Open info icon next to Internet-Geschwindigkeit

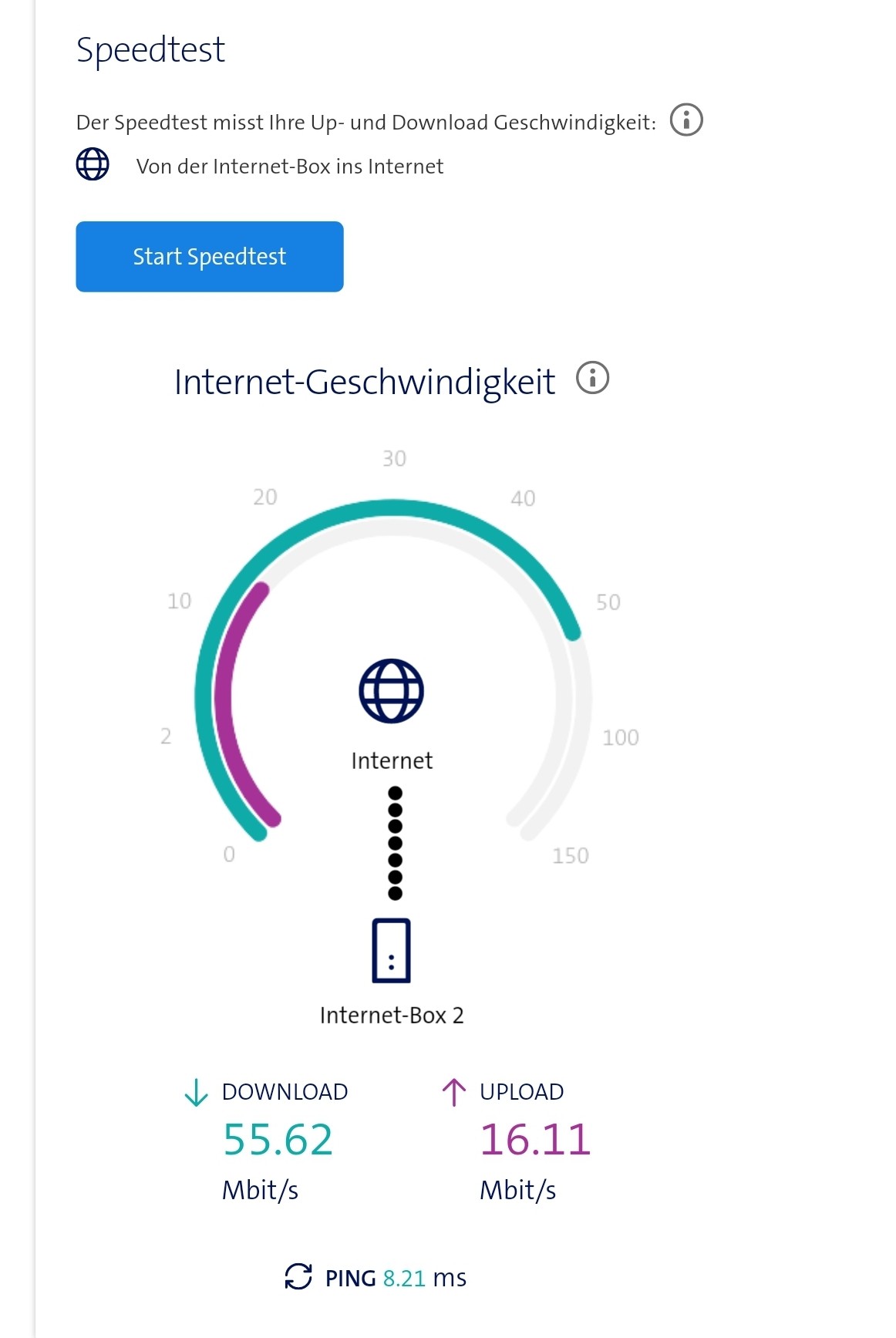point(592,378)
